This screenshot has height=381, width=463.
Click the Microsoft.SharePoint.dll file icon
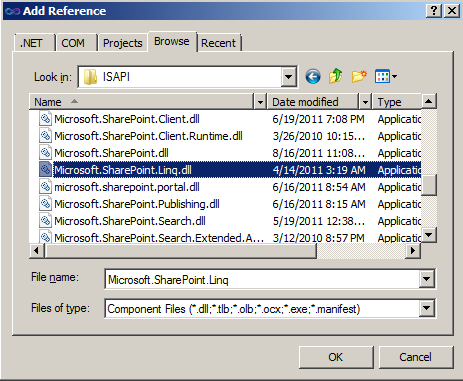pos(45,153)
